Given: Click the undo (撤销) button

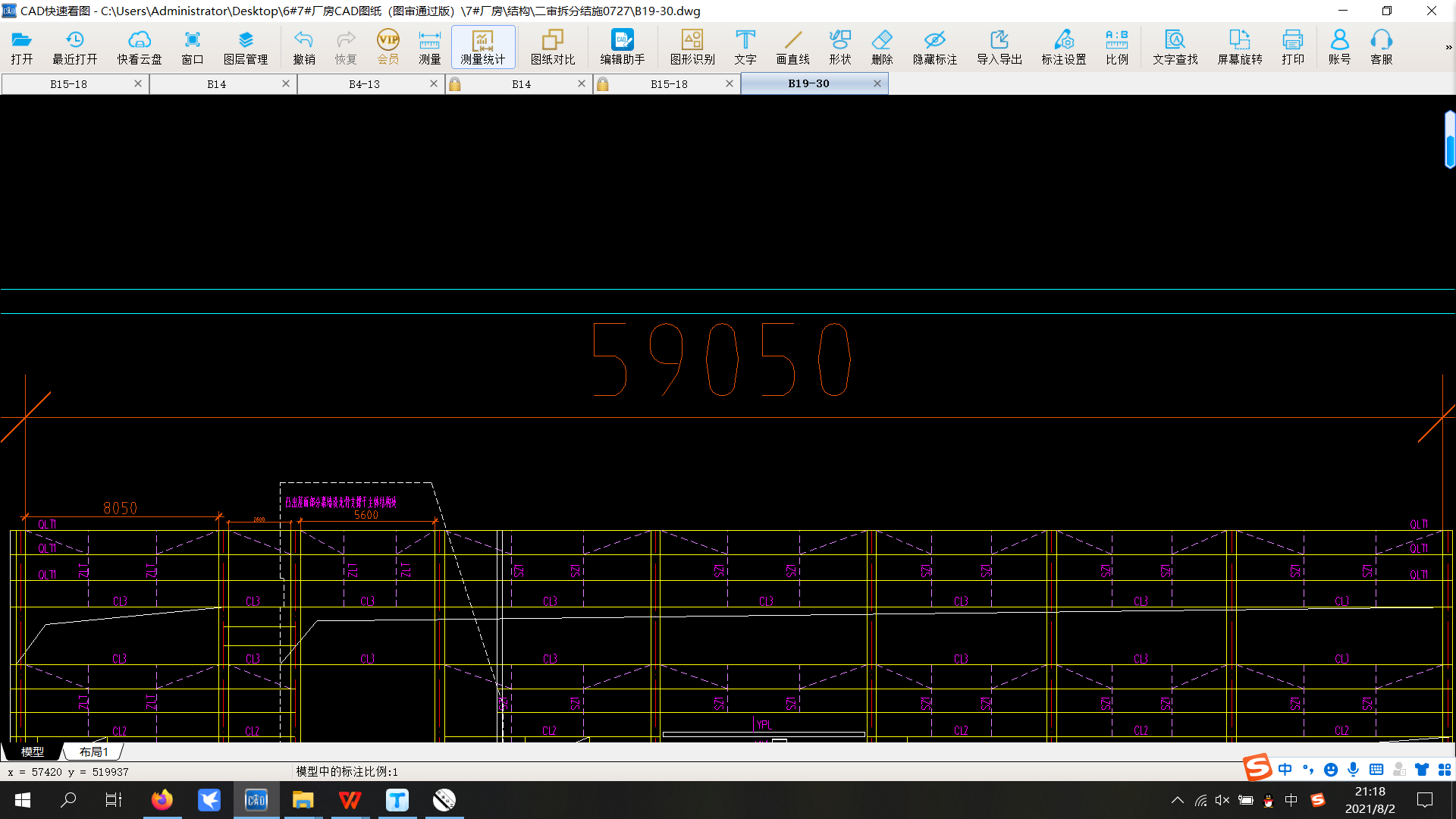Looking at the screenshot, I should pos(303,47).
